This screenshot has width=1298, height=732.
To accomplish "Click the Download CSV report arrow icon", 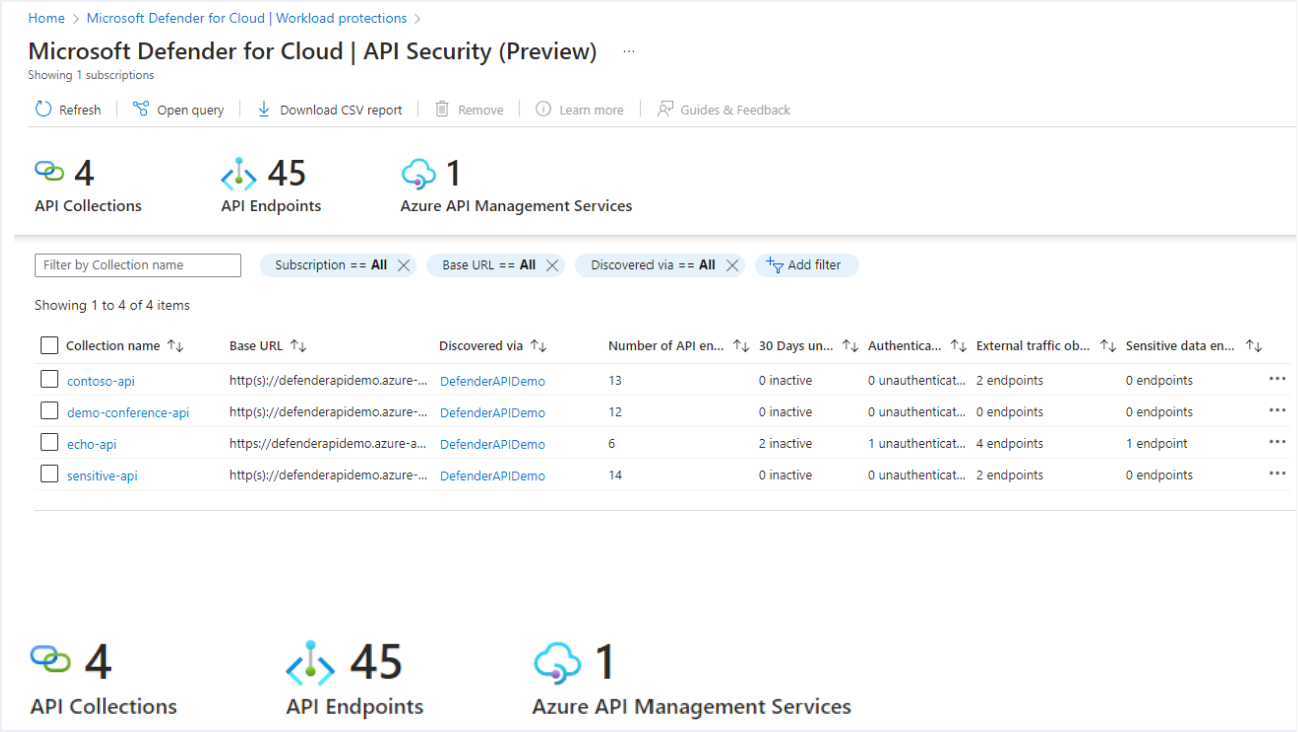I will [264, 109].
